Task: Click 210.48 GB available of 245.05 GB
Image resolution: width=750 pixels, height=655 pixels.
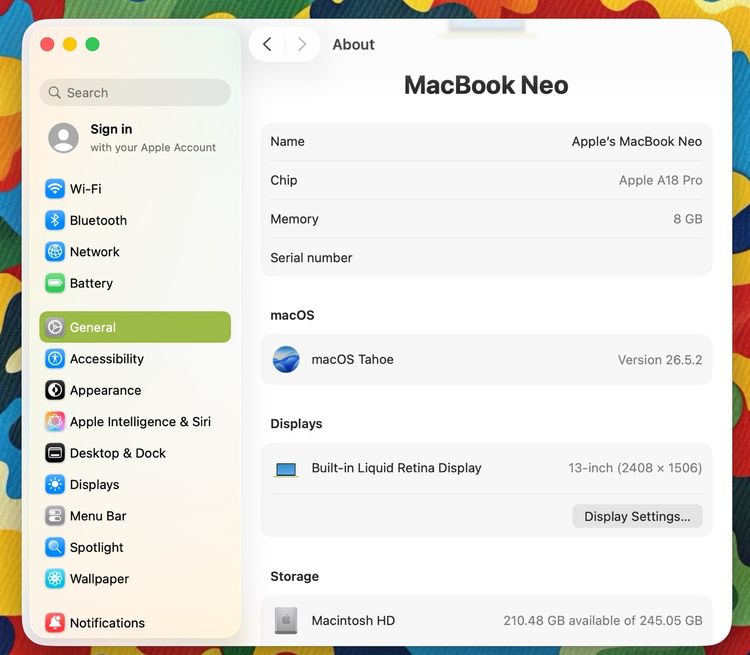Action: 603,621
